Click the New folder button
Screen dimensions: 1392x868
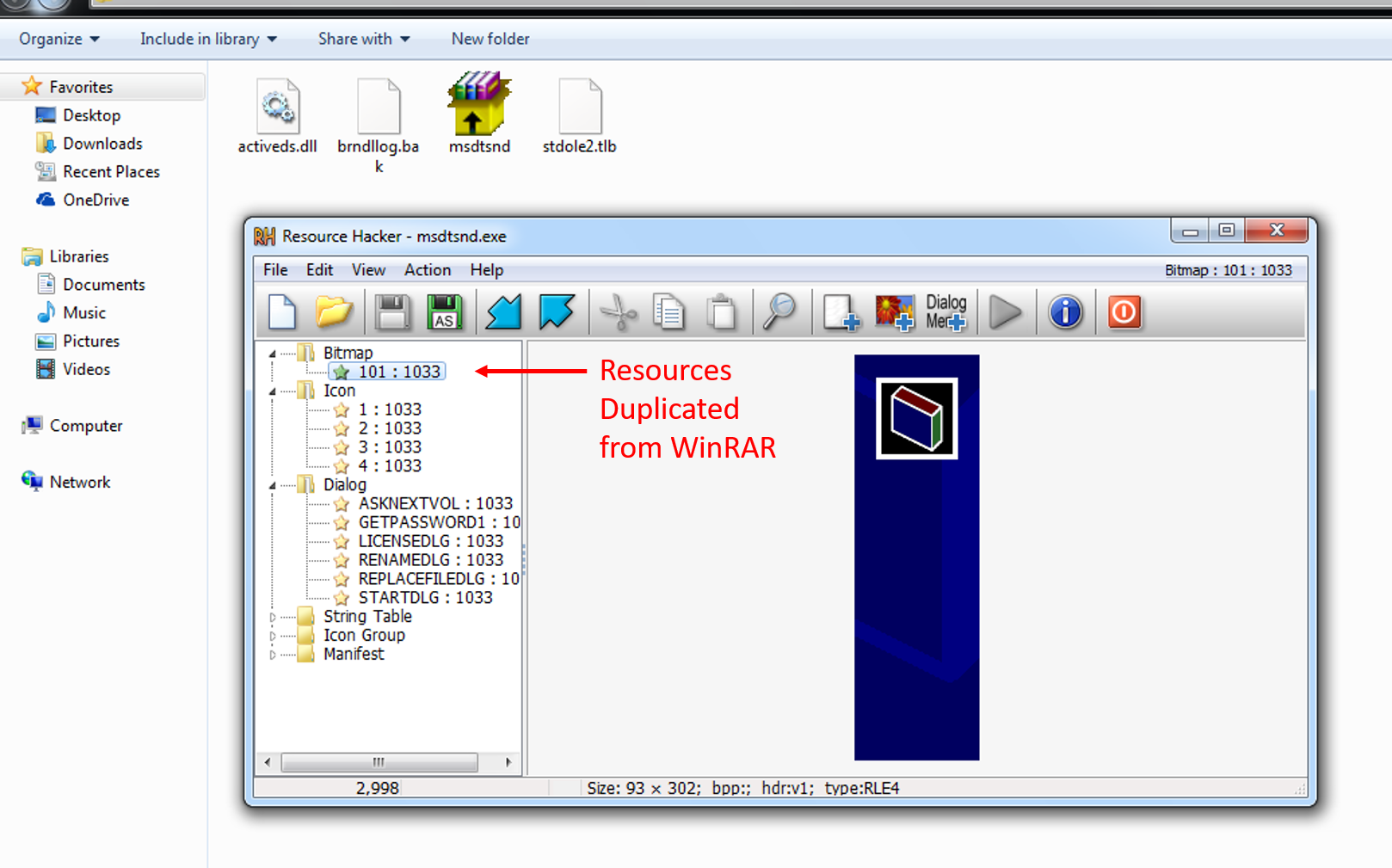click(490, 39)
